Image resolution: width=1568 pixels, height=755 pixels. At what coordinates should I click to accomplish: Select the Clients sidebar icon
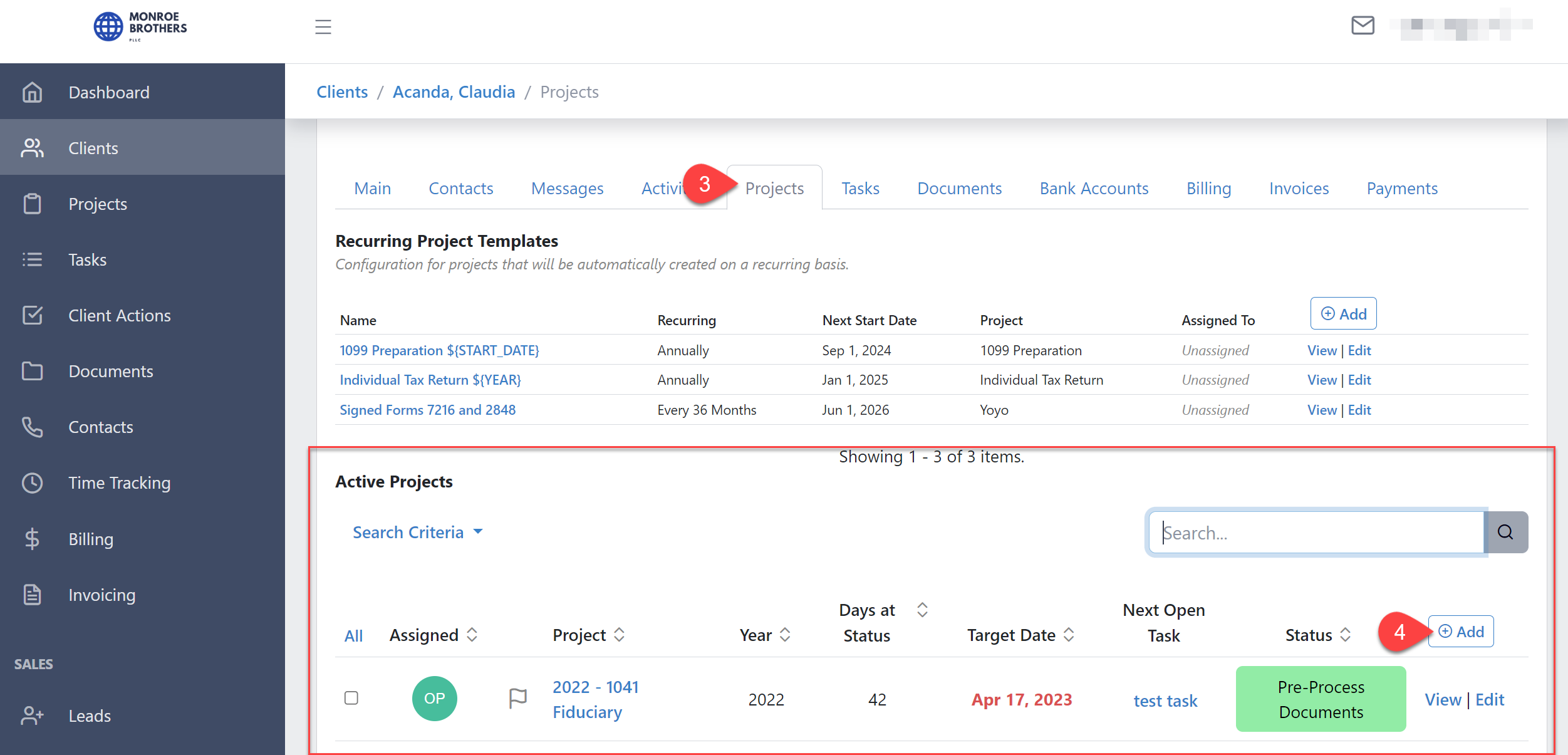(32, 147)
